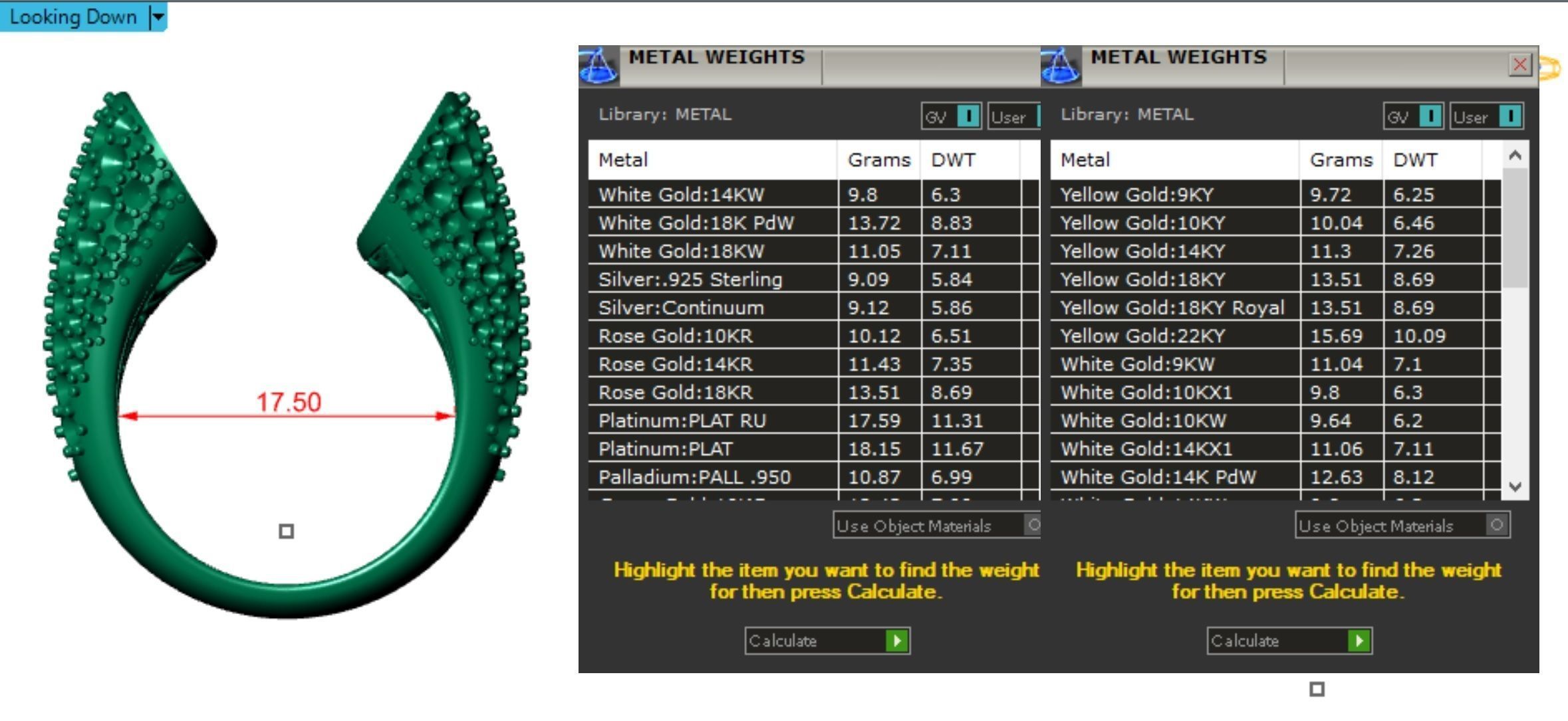Close the right Metal Weights panel
This screenshot has height=721, width=1568.
(1520, 64)
